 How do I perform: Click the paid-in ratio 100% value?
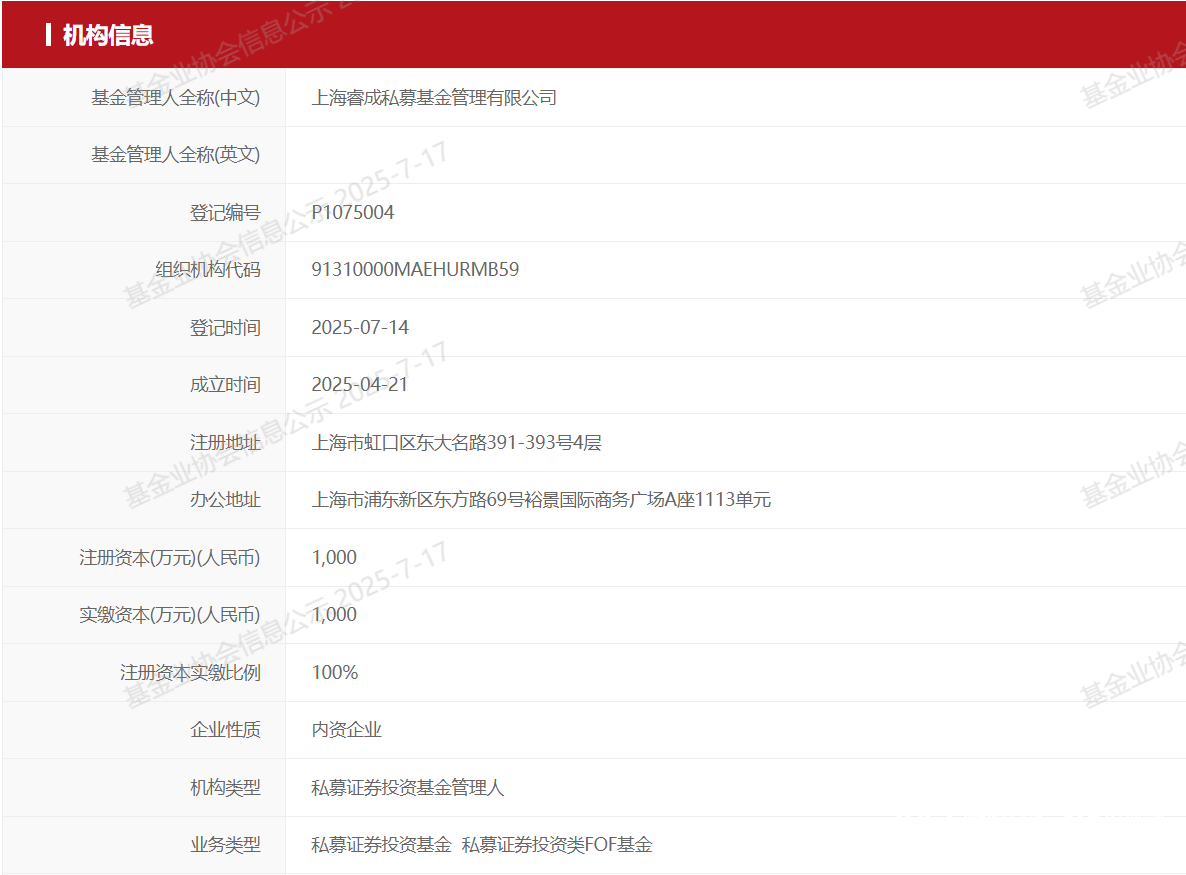(x=334, y=672)
